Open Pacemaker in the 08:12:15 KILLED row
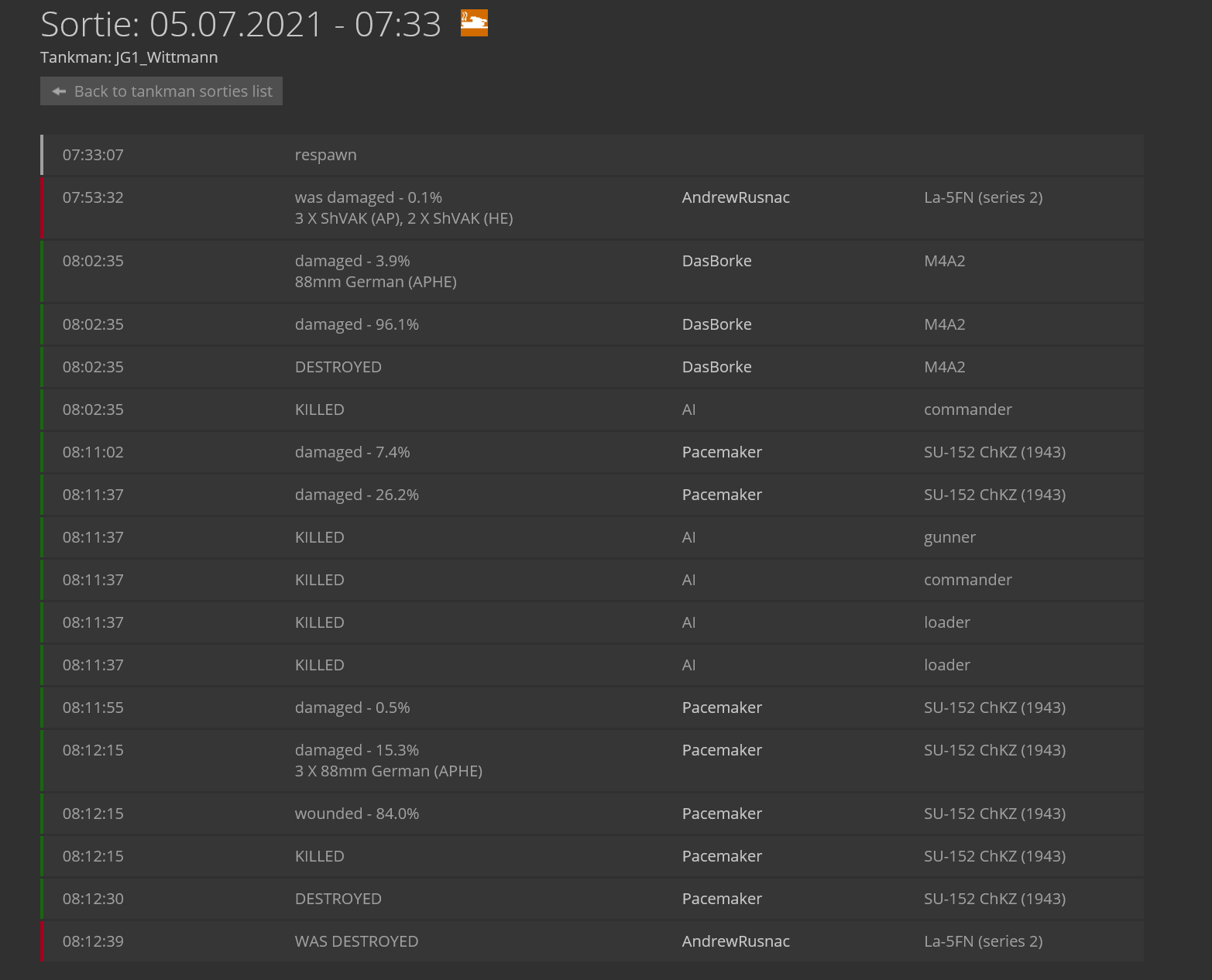1212x980 pixels. [x=722, y=856]
